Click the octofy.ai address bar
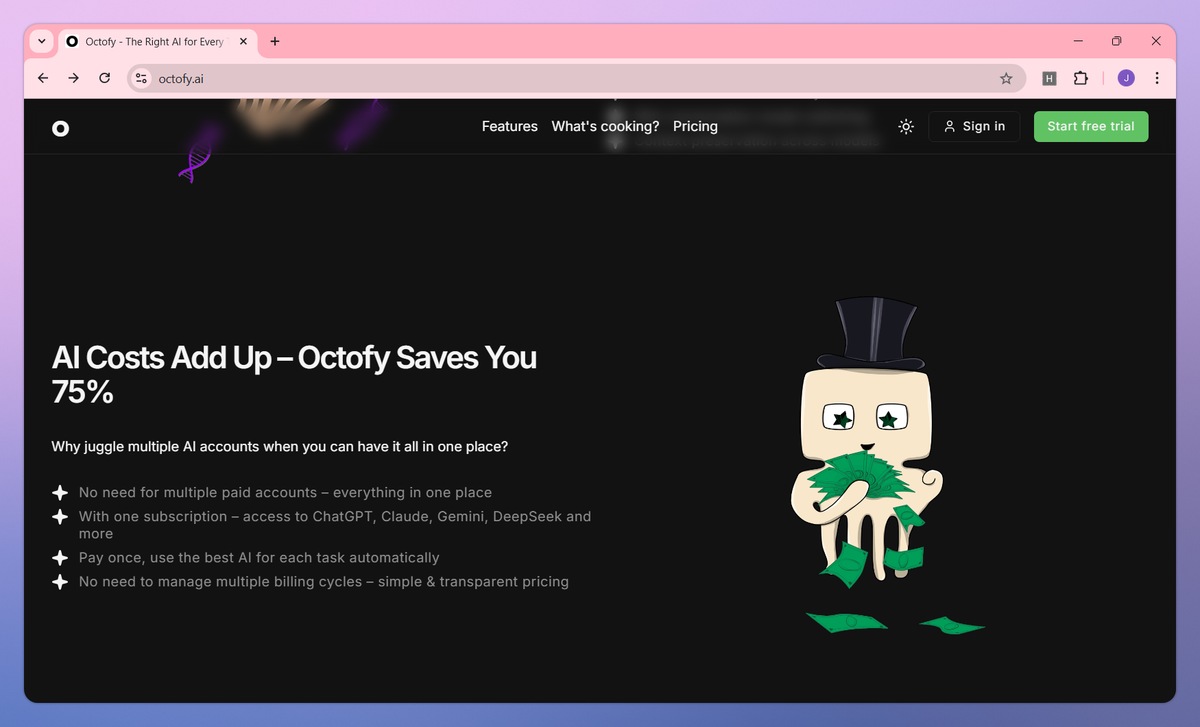1200x727 pixels. pos(576,78)
